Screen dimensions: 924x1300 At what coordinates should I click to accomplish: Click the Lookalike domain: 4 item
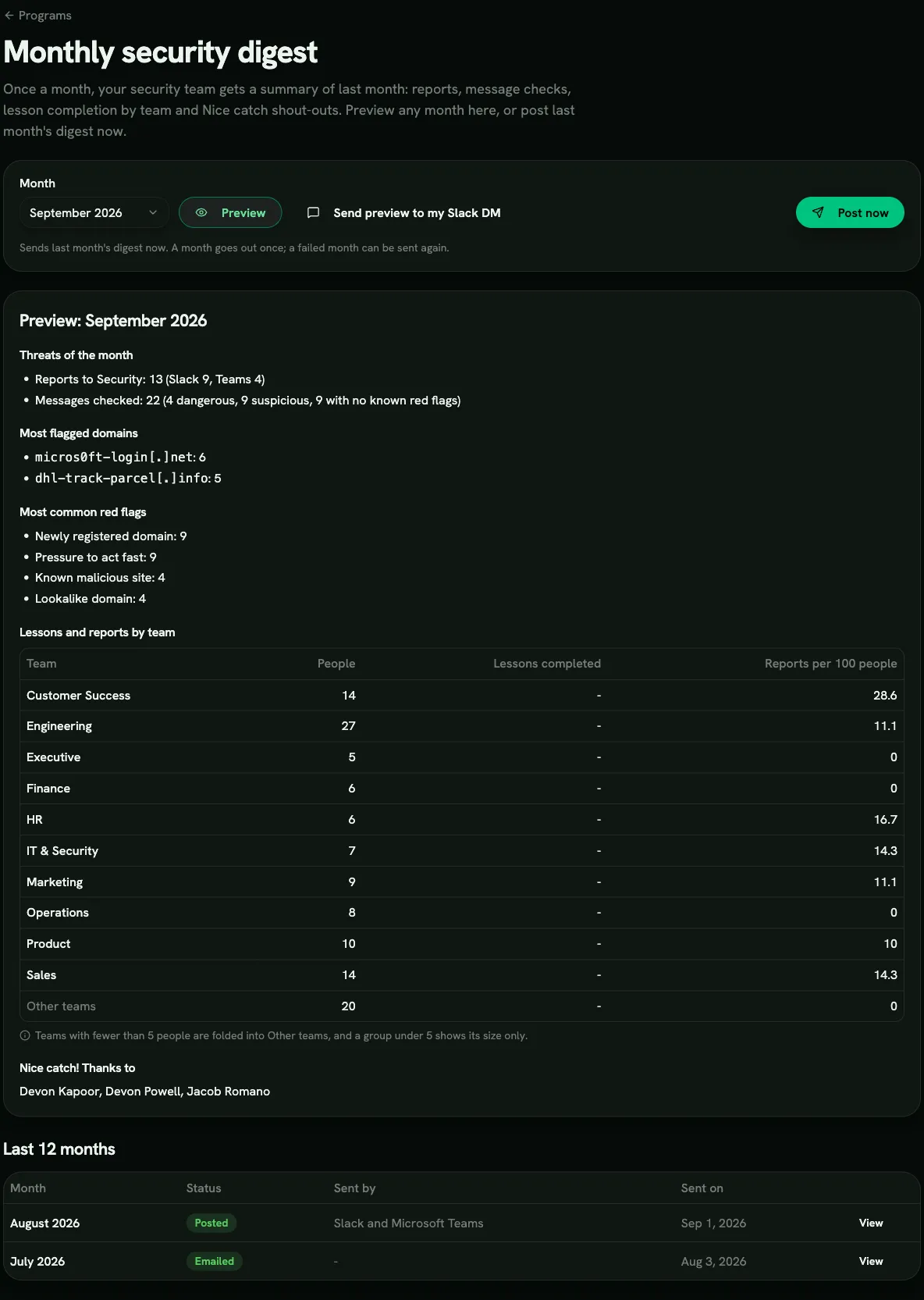click(91, 599)
